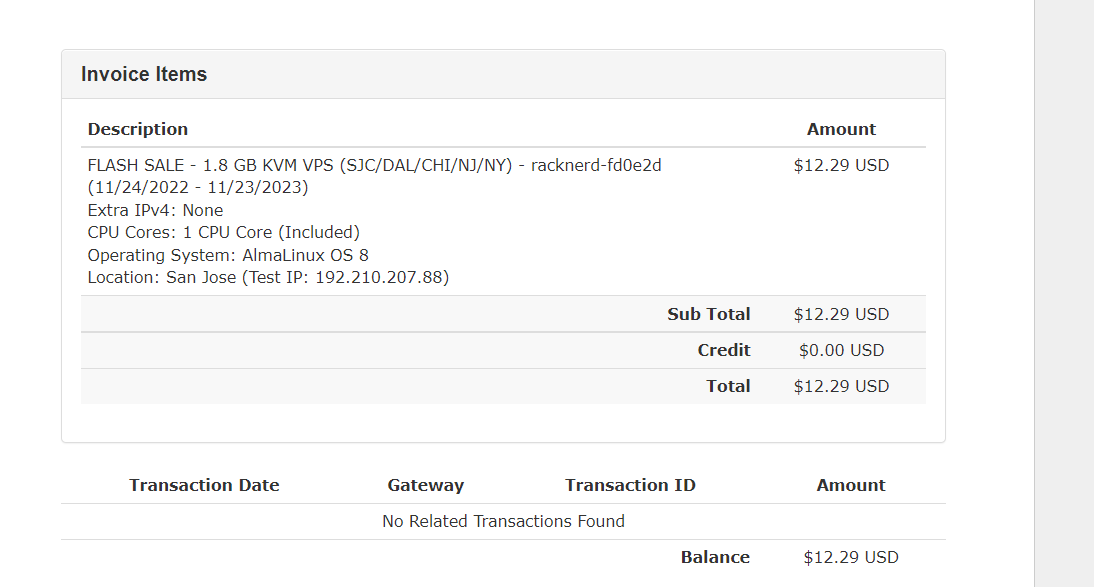Select the Sub Total amount value

[x=841, y=314]
